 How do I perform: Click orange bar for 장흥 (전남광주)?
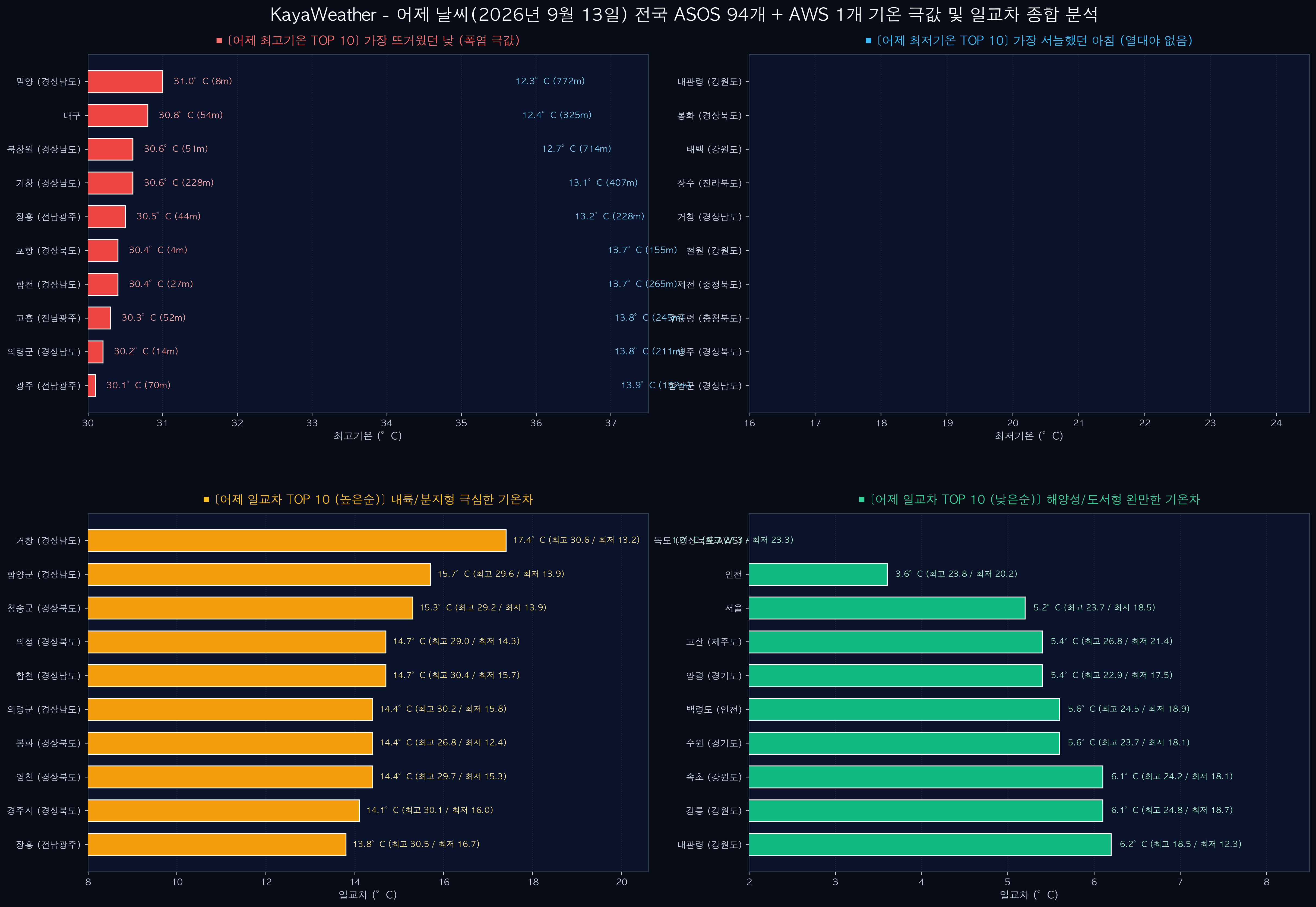217,845
